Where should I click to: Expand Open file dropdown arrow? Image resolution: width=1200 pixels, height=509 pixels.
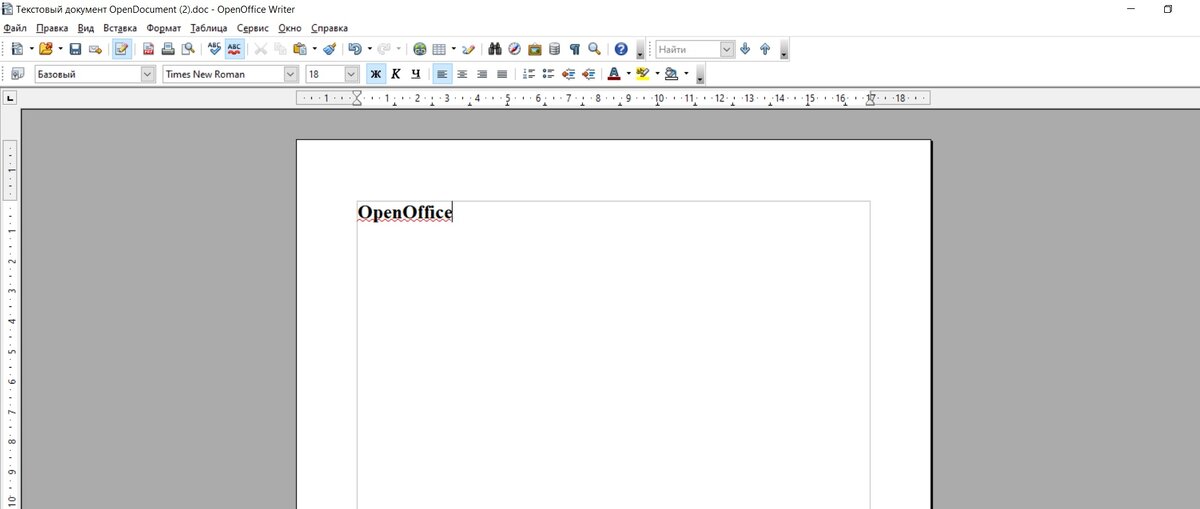pos(60,48)
